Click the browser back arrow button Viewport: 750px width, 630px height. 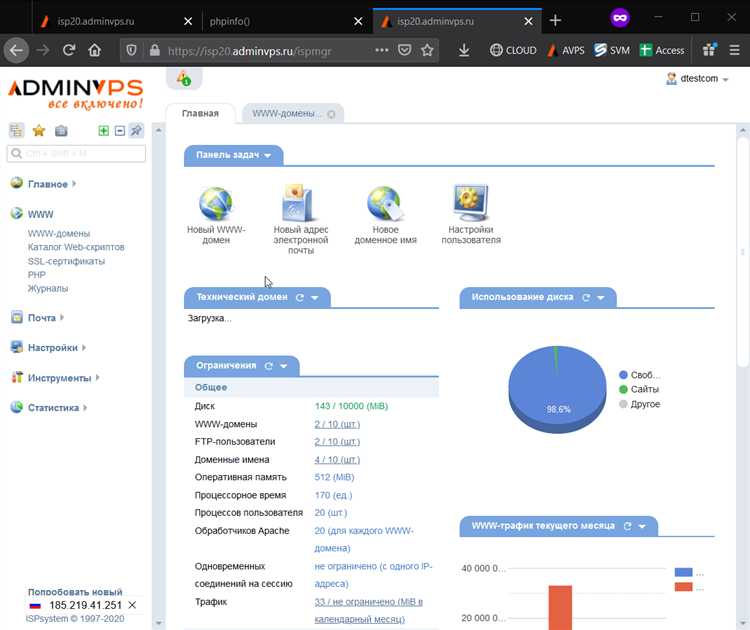tap(16, 50)
